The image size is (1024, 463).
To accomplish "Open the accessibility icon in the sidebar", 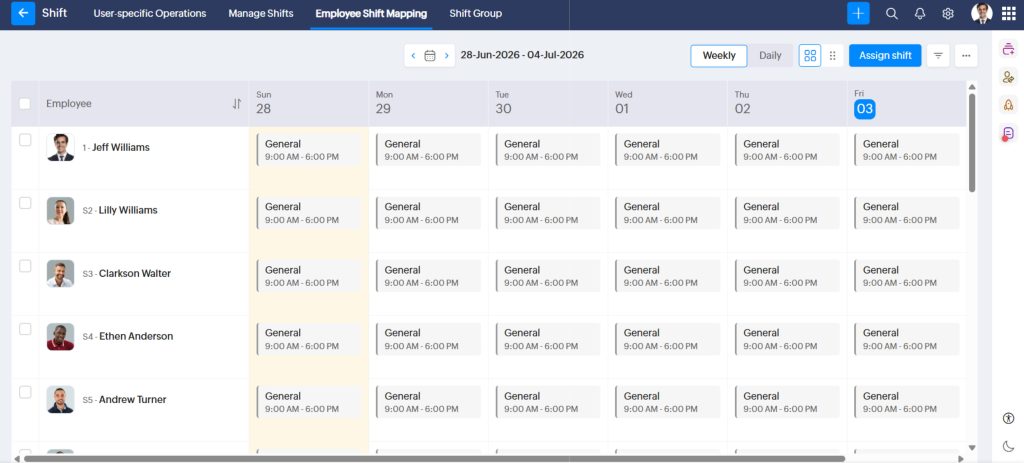I will click(x=1008, y=419).
